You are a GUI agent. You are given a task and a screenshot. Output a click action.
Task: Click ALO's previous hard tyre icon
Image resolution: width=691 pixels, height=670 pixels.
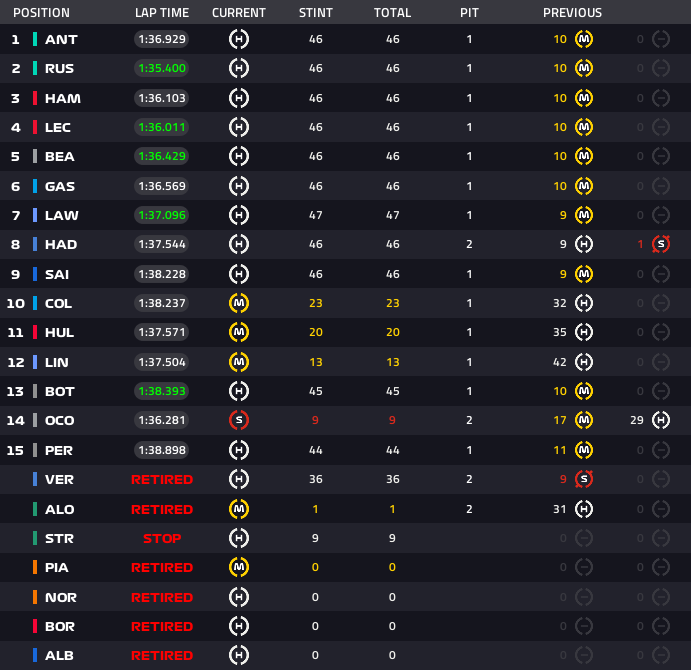coord(585,508)
